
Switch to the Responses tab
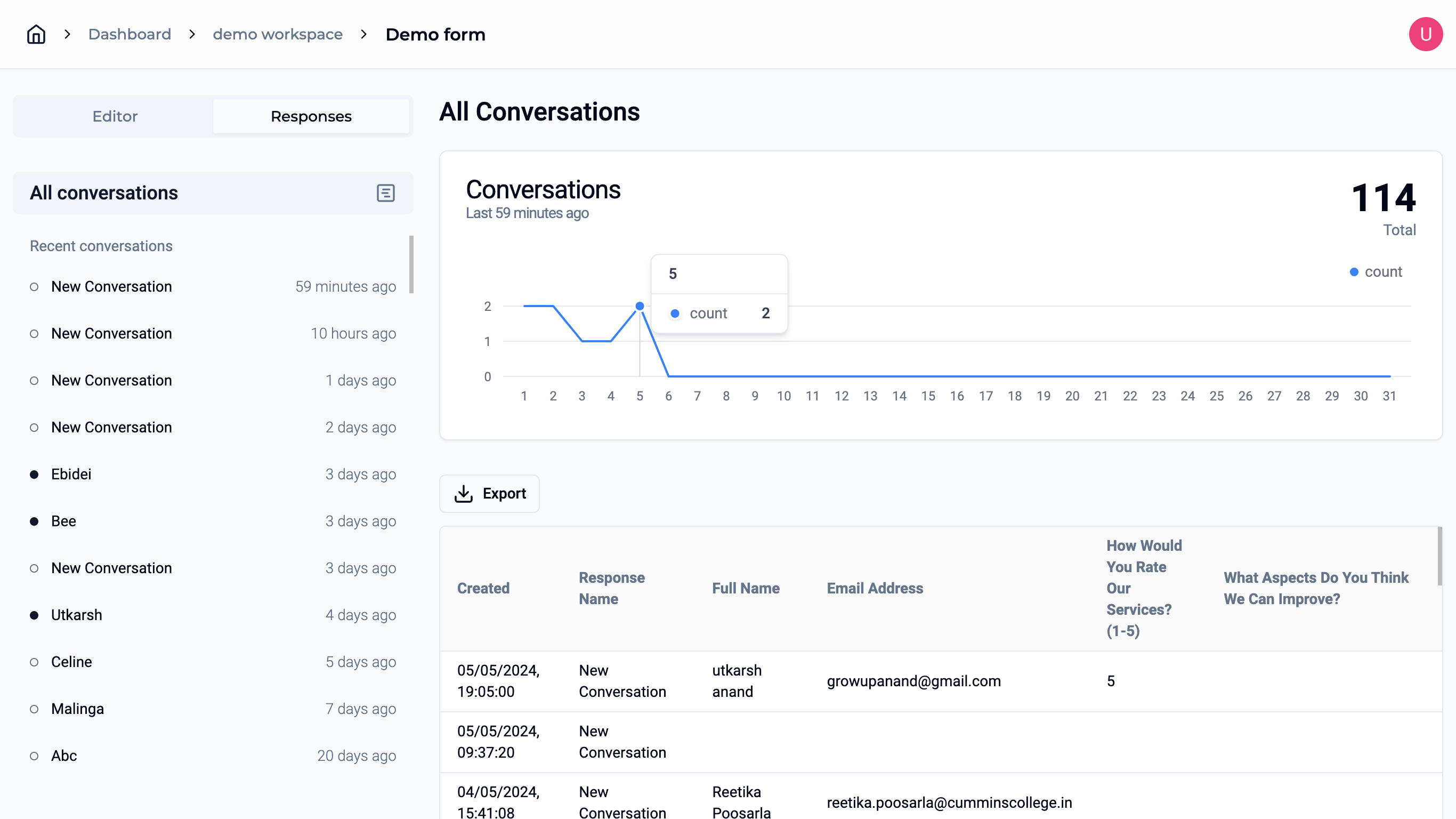click(311, 116)
